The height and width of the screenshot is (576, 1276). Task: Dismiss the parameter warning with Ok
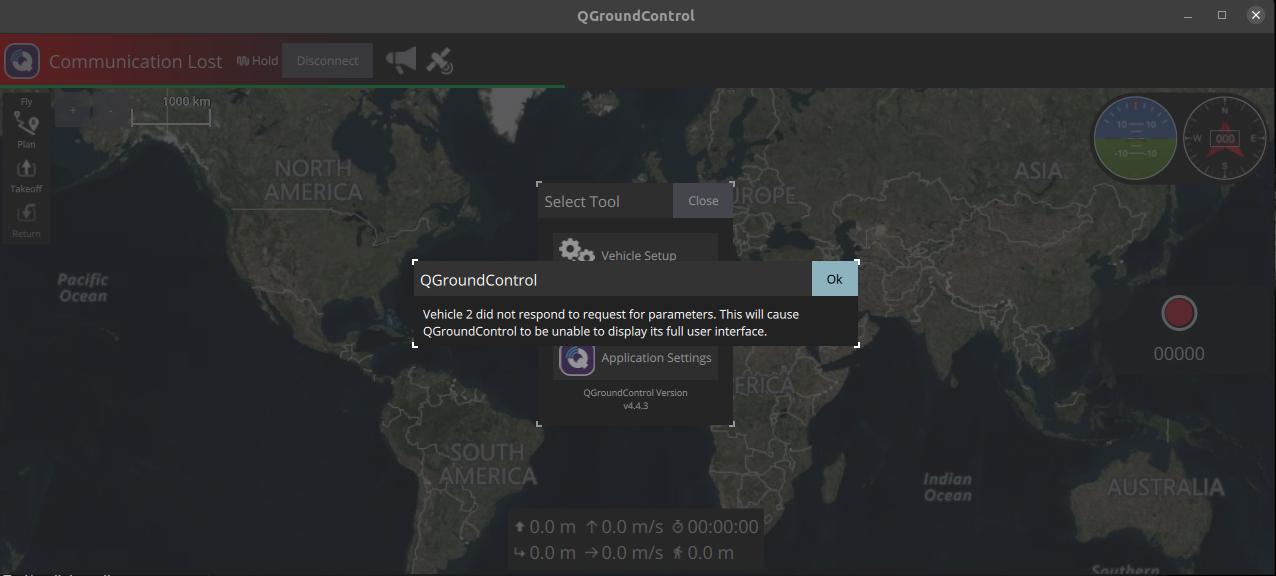coord(834,279)
